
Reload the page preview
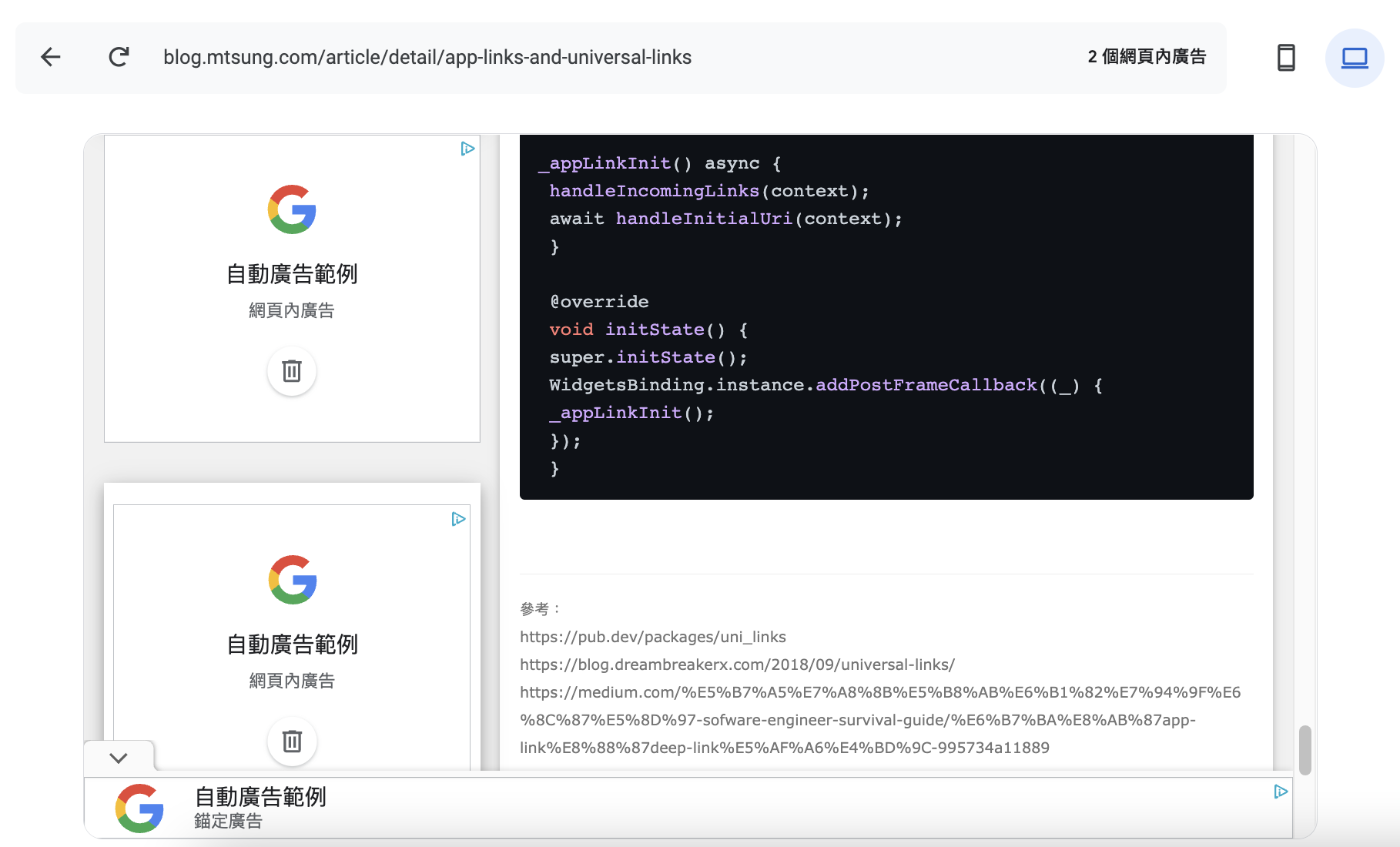tap(119, 57)
